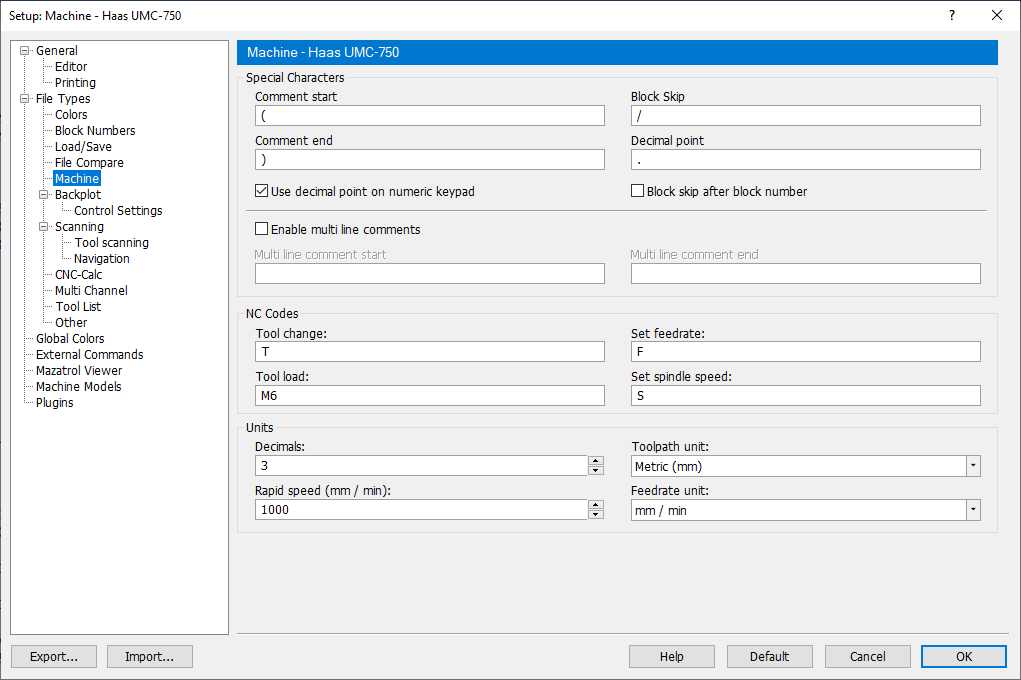This screenshot has height=680, width=1021.
Task: Select Colors in the settings tree
Action: click(71, 115)
